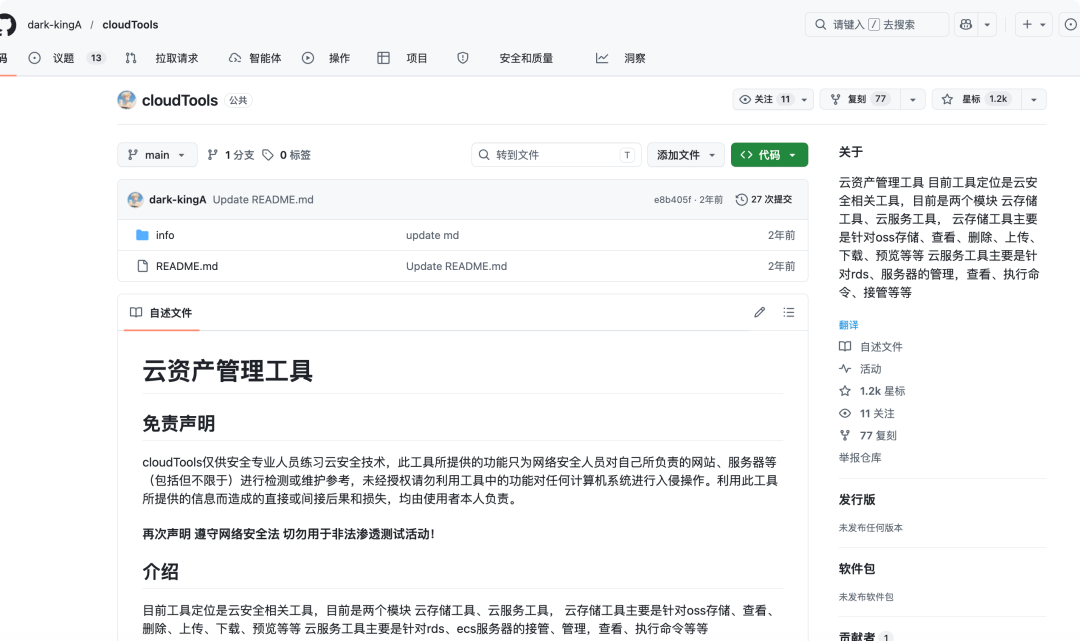The width and height of the screenshot is (1080, 641).
Task: Expand the fork options arrow beside 复刻
Action: pos(913,99)
